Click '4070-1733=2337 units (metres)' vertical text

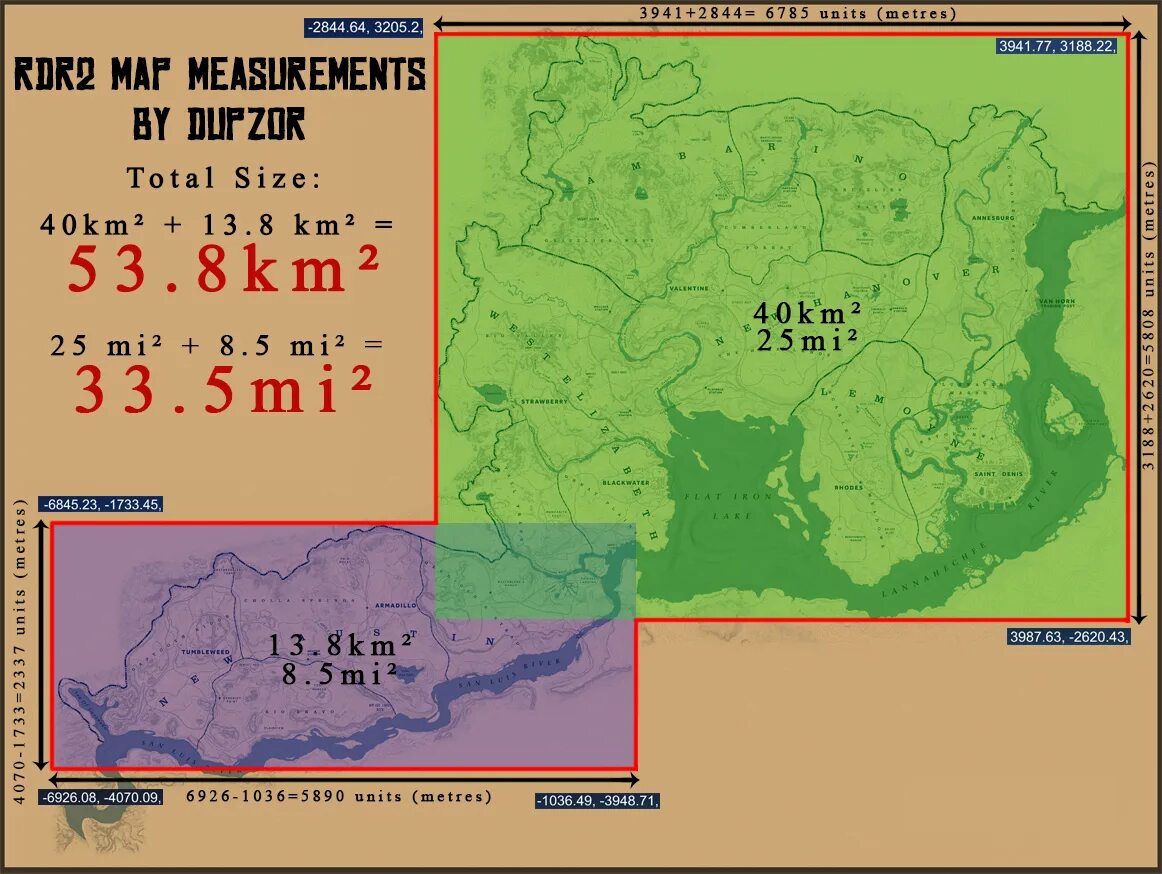tap(19, 652)
